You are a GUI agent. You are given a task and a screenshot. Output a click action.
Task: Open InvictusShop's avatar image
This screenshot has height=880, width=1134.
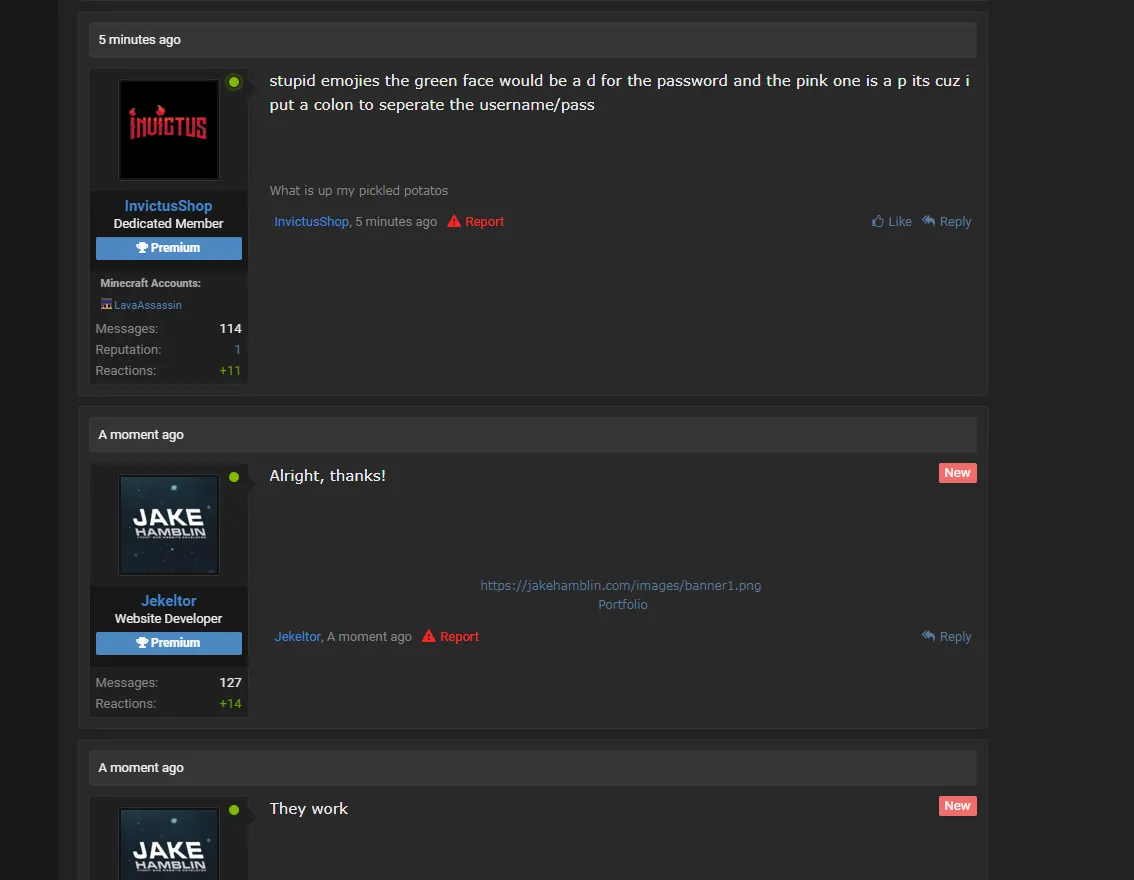[x=169, y=130]
